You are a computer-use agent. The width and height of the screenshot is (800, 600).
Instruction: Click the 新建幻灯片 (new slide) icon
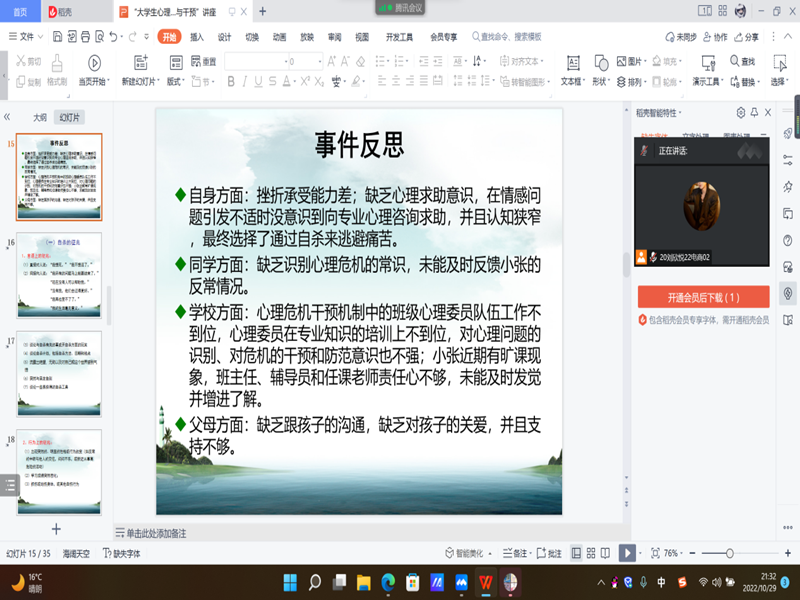138,62
